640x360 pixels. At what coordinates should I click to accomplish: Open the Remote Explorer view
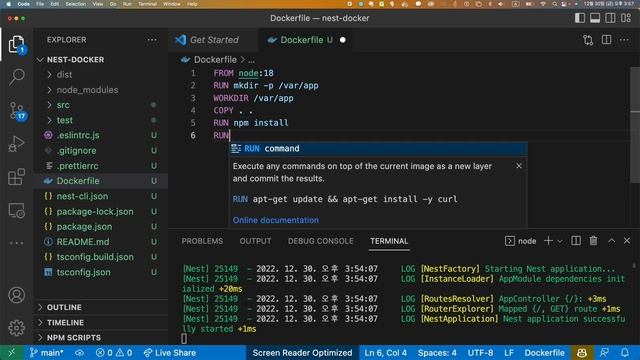16,210
